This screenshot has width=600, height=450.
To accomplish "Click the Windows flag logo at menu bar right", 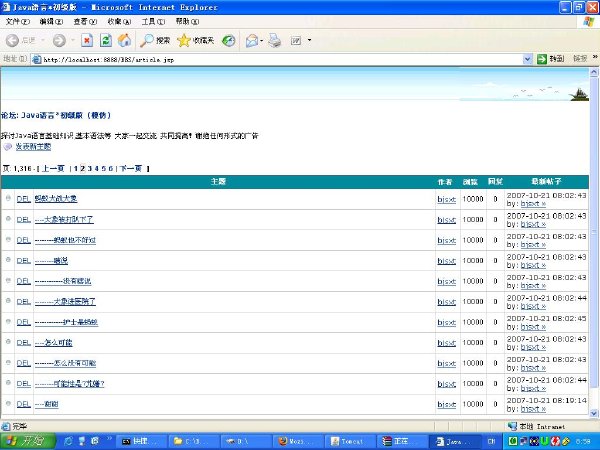I will tap(588, 22).
